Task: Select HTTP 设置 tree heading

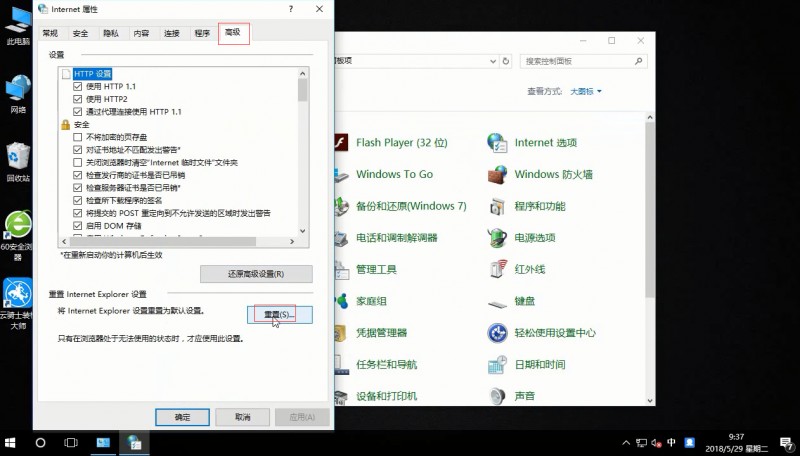Action: click(x=92, y=74)
